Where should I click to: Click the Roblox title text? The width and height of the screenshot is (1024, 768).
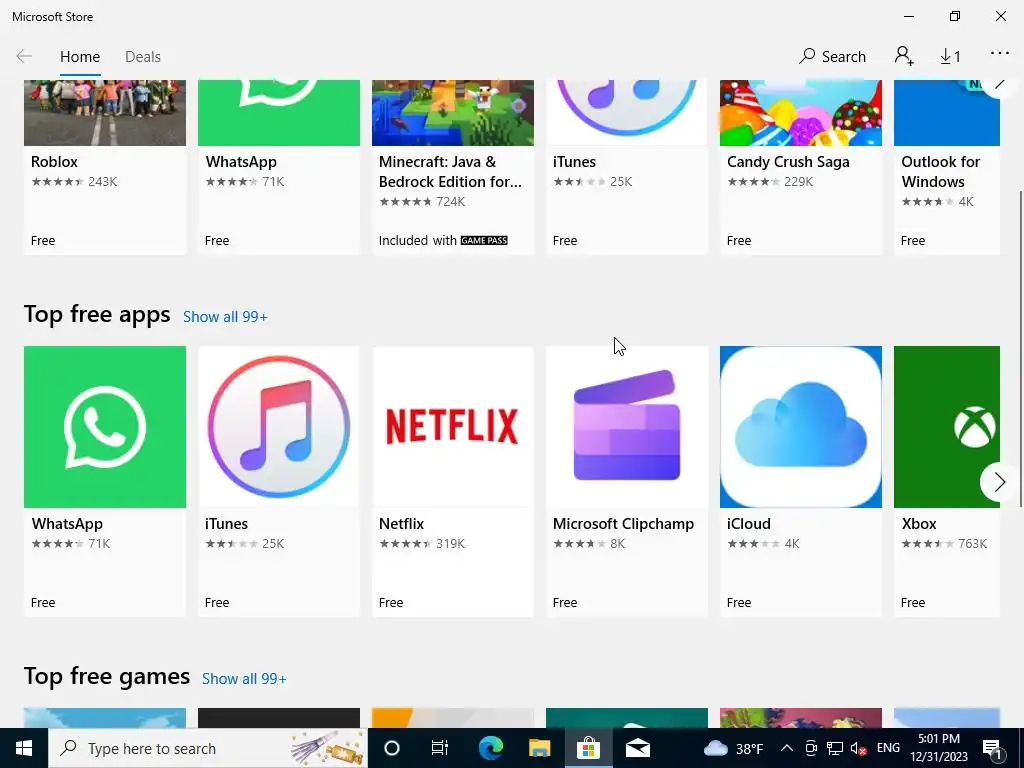[54, 162]
